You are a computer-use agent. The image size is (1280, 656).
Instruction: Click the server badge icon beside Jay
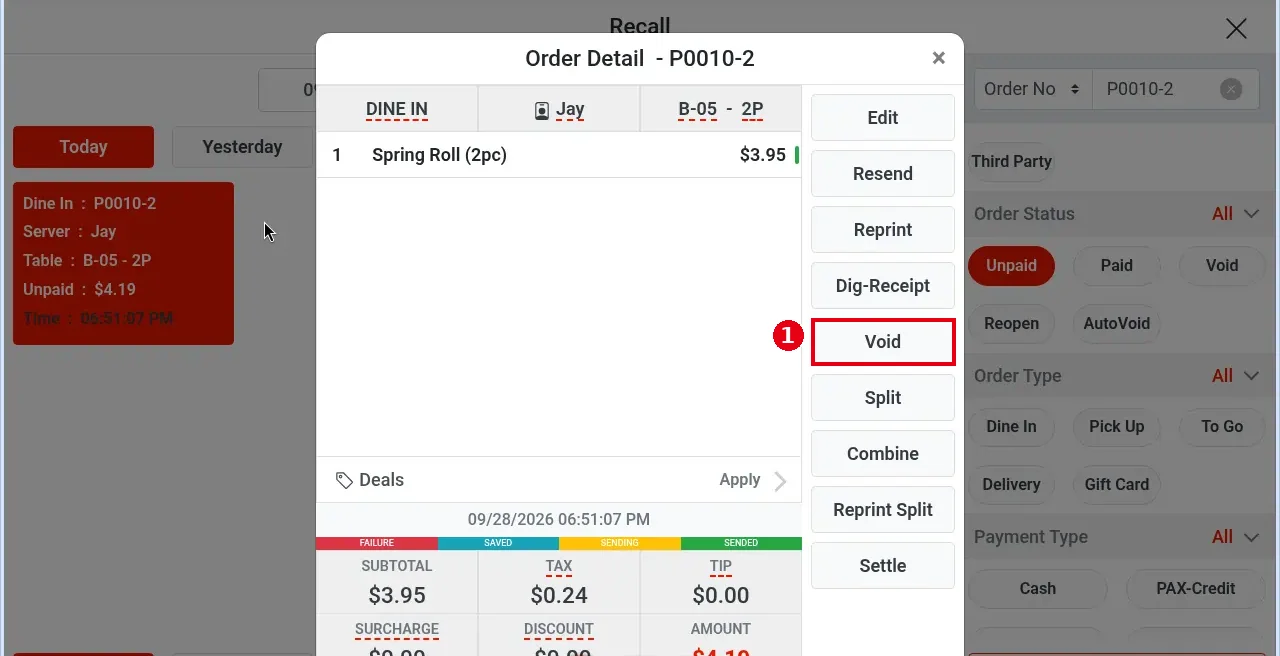click(542, 110)
